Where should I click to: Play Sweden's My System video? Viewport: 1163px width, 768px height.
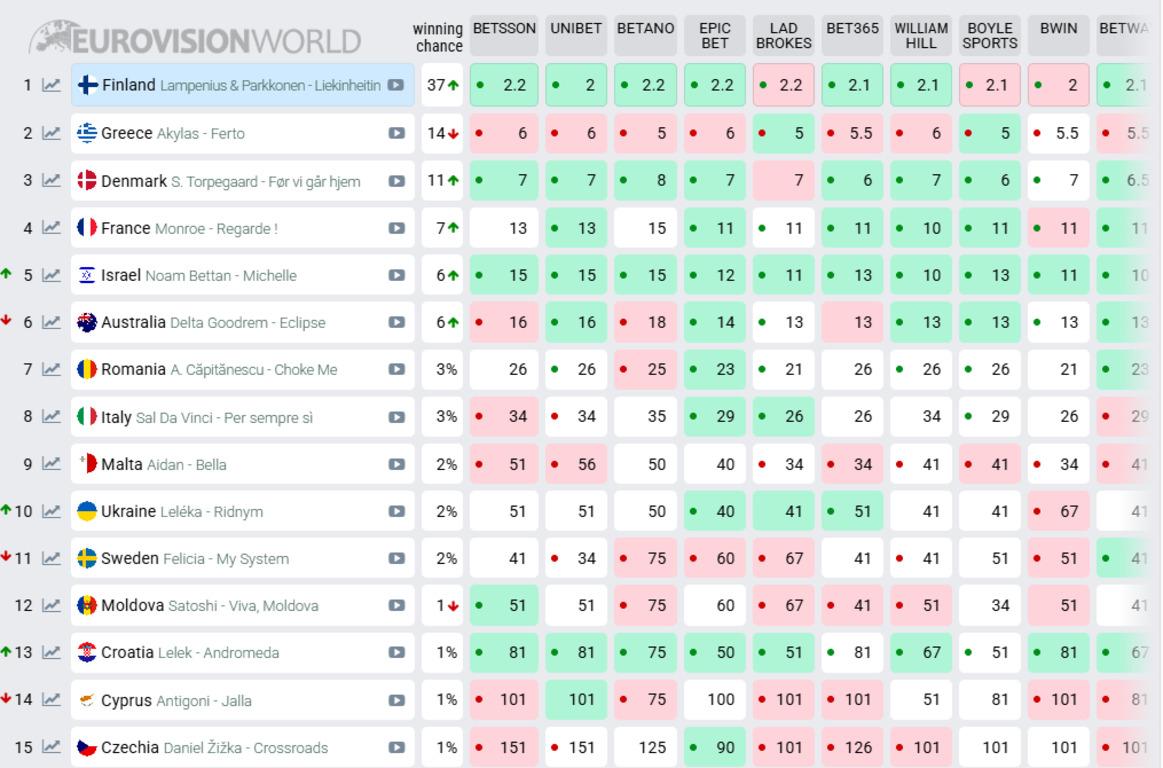pos(396,559)
